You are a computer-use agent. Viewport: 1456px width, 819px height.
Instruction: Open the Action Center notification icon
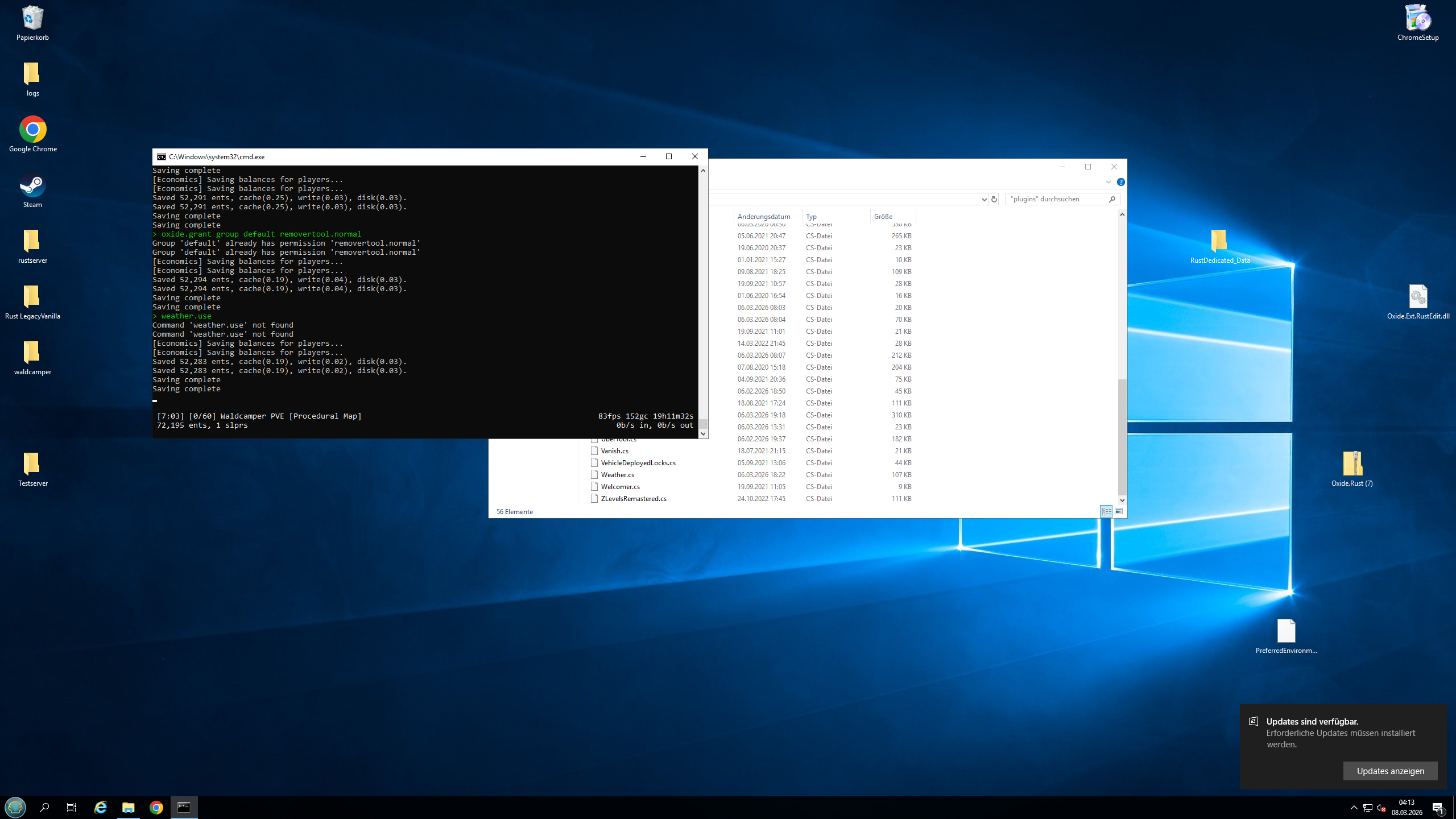coord(1438,807)
